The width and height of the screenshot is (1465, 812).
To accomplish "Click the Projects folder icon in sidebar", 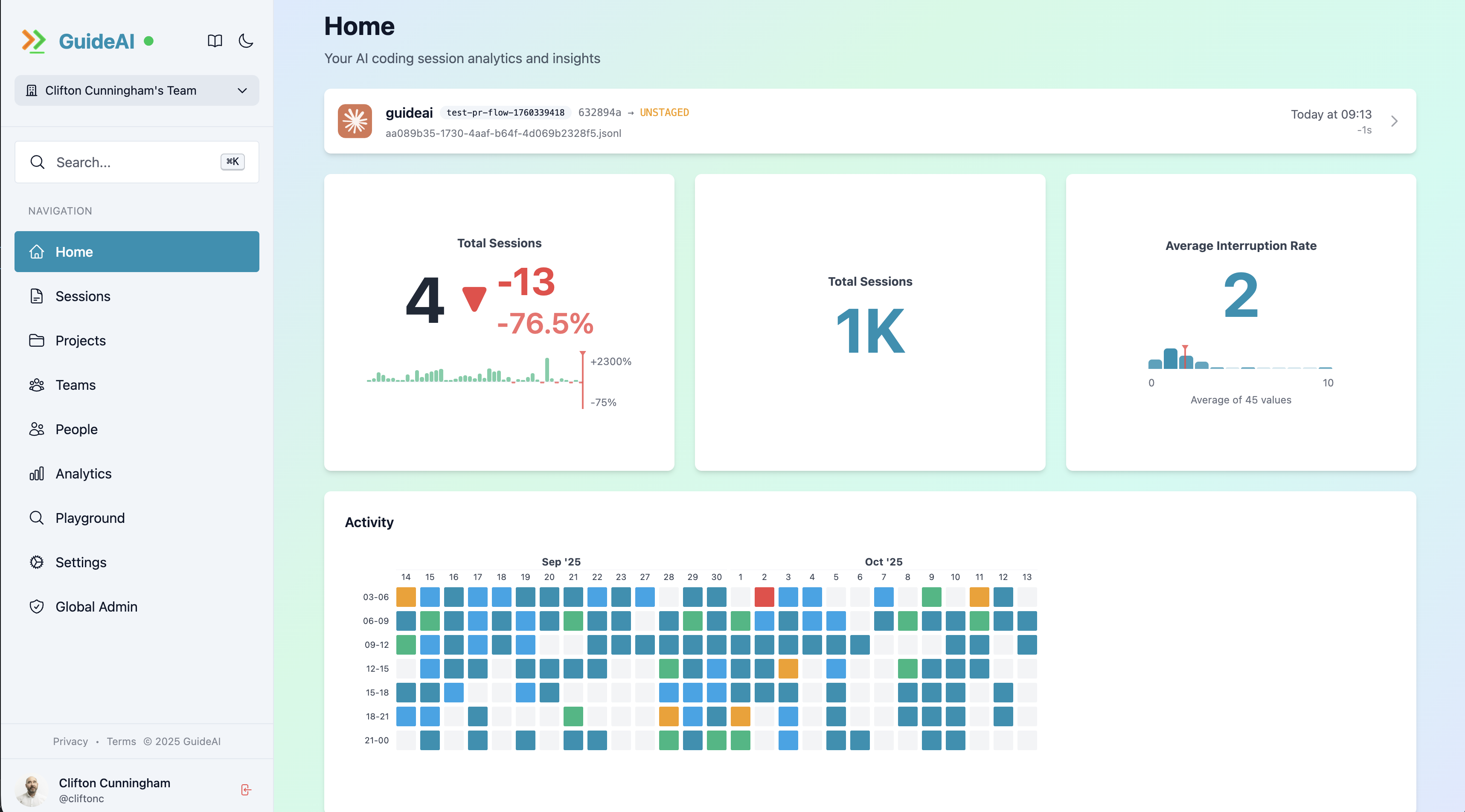I will click(36, 340).
